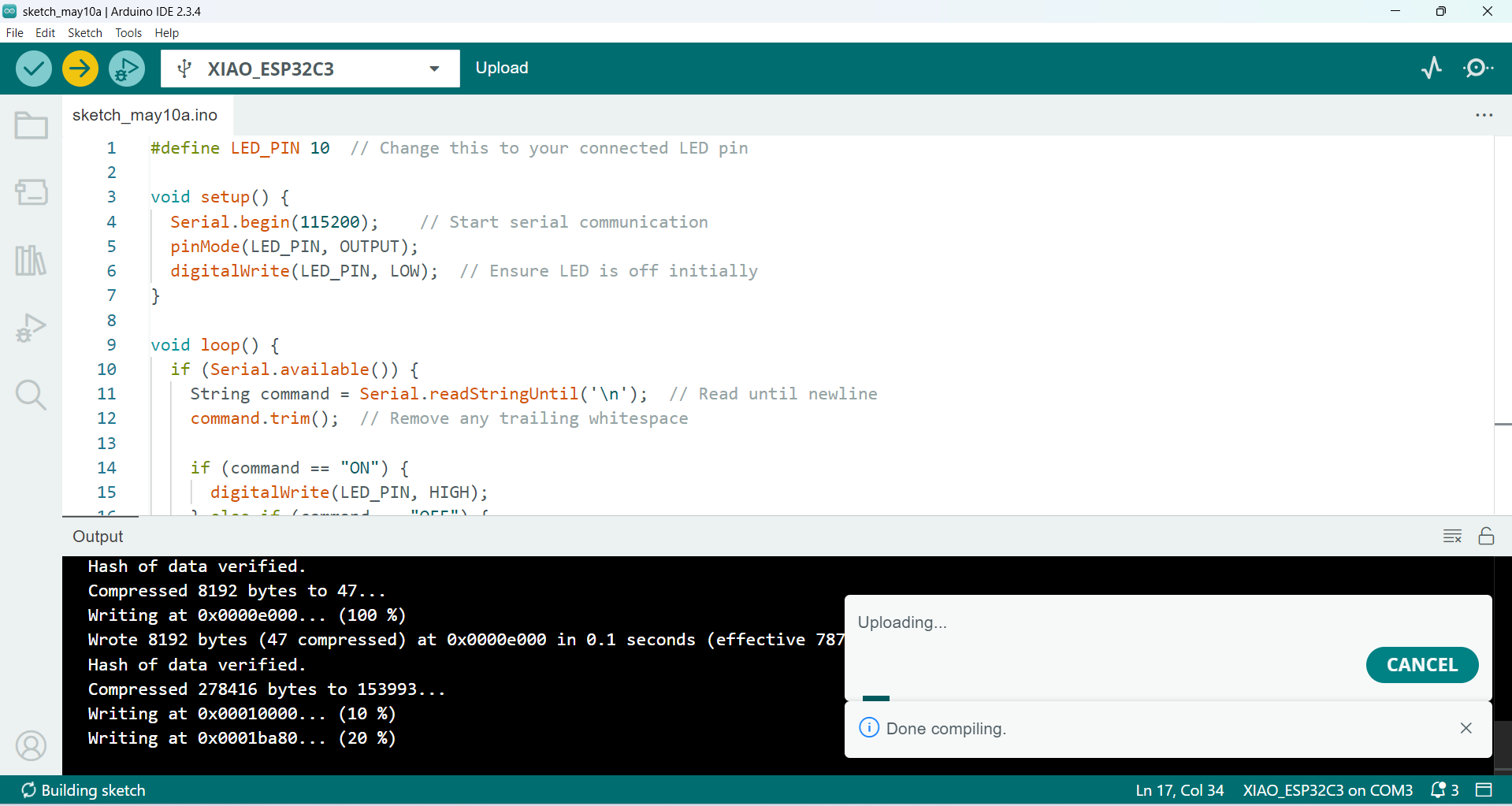This screenshot has width=1512, height=806.
Task: Click XIAO_ESP32C3 on COM3 in status bar
Action: tap(1328, 789)
